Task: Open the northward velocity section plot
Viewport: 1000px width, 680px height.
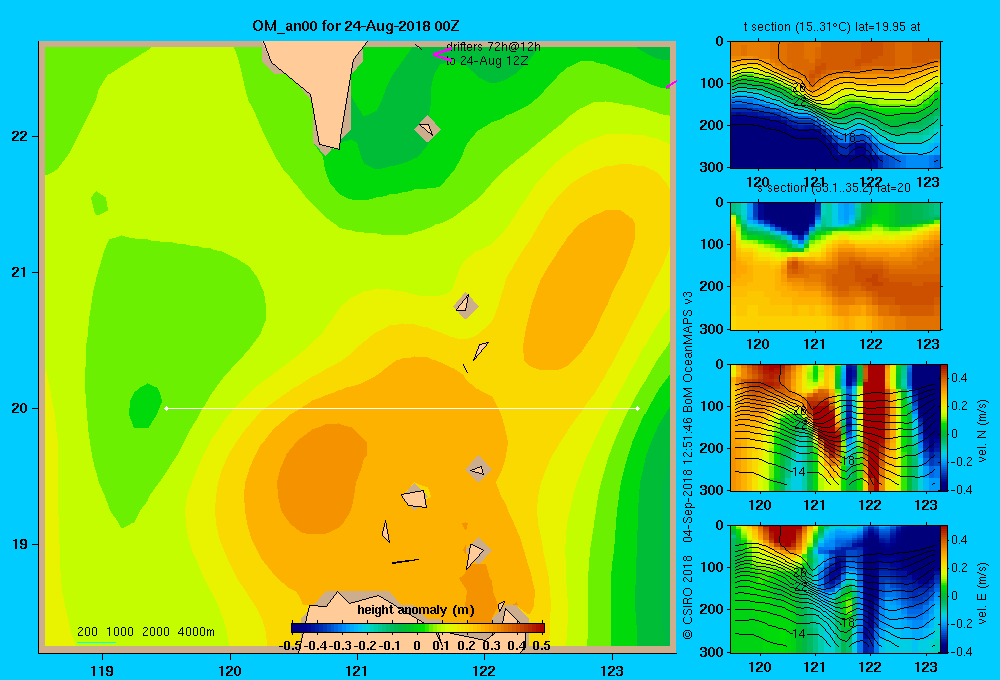Action: click(x=835, y=427)
